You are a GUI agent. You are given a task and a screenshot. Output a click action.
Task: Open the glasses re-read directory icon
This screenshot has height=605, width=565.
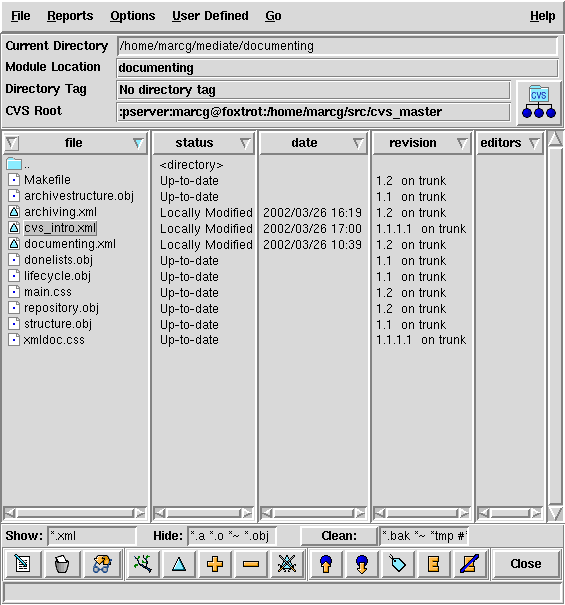(x=102, y=564)
